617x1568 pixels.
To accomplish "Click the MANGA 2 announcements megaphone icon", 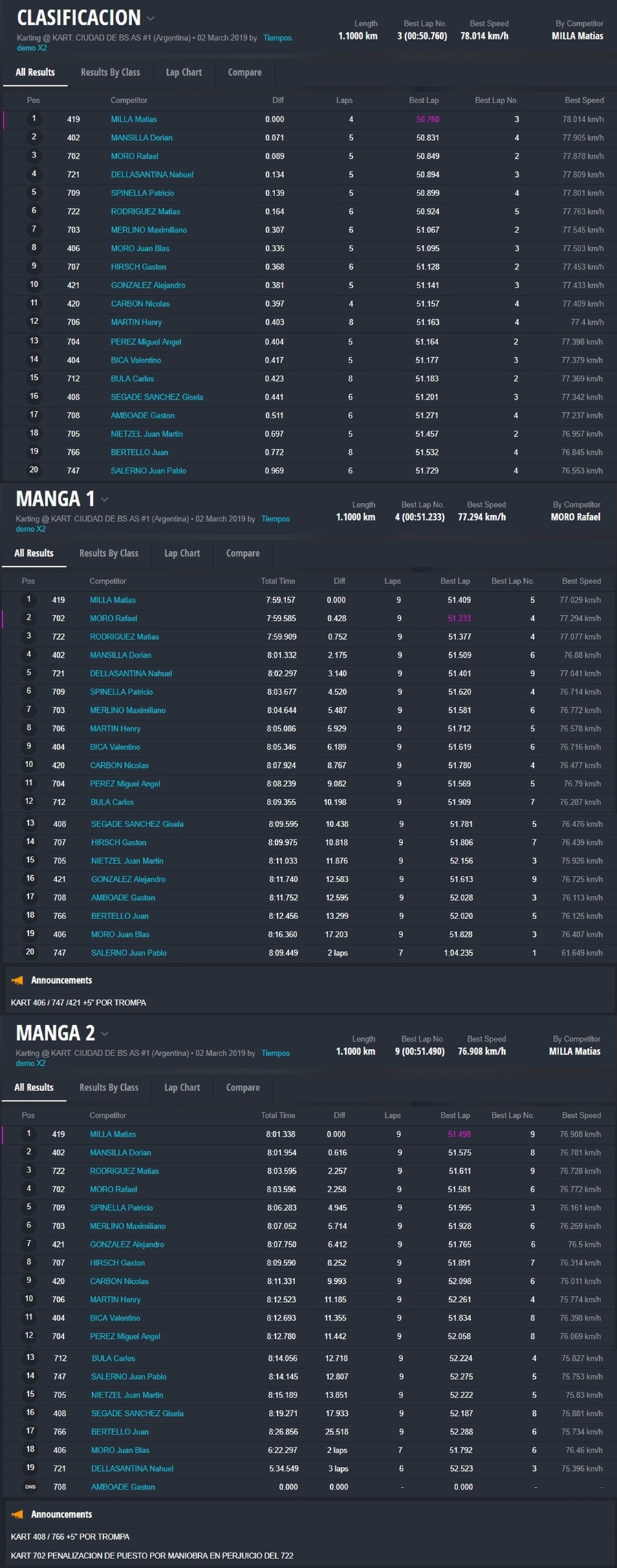I will tap(17, 1514).
